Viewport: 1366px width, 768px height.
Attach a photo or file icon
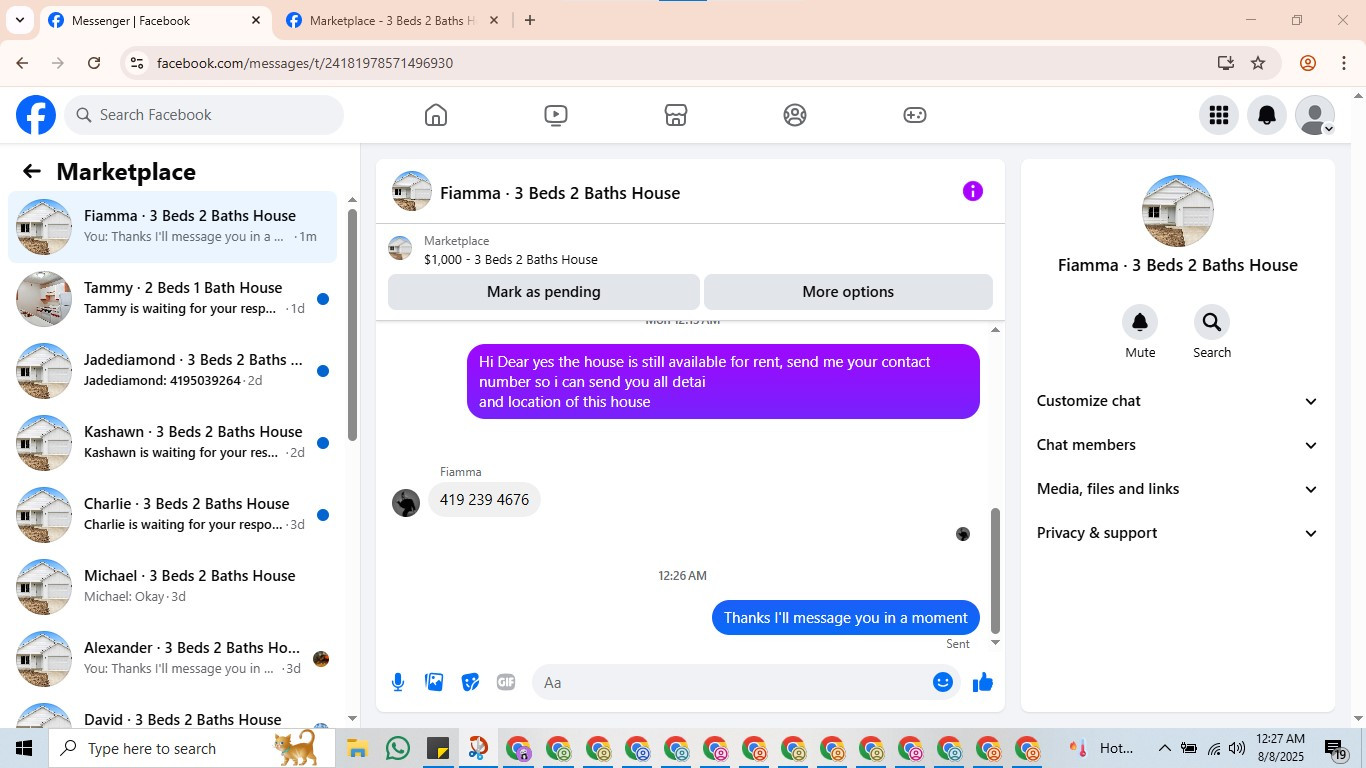(434, 682)
